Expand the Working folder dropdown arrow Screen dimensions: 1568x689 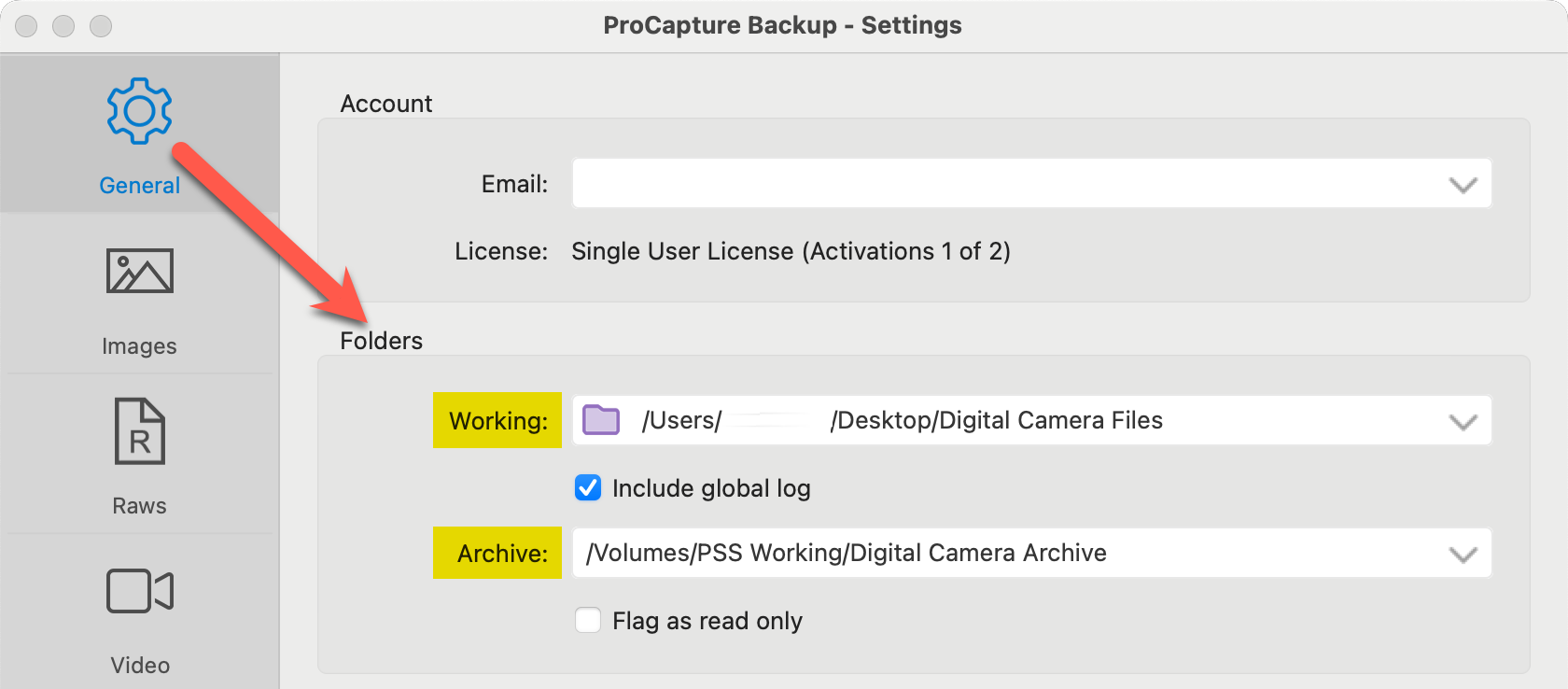pyautogui.click(x=1463, y=421)
